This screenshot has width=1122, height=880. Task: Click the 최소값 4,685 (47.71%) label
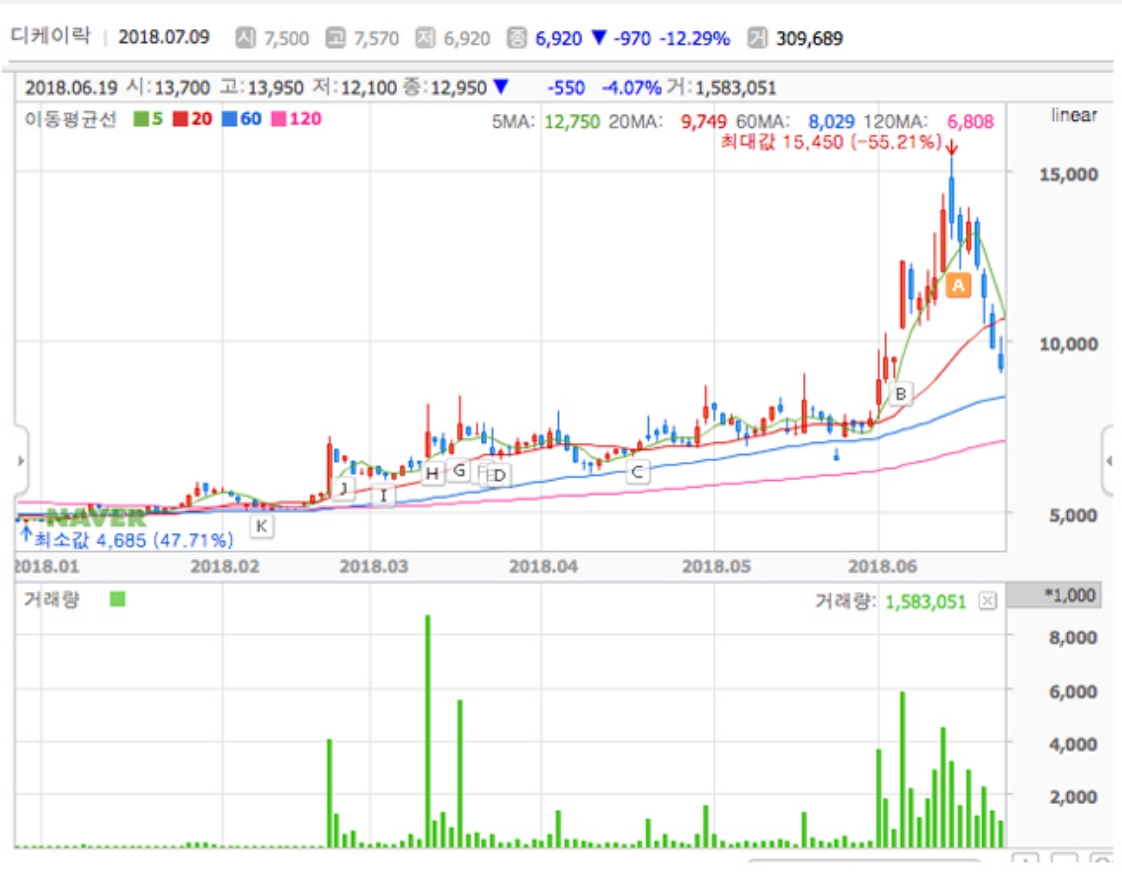[134, 539]
